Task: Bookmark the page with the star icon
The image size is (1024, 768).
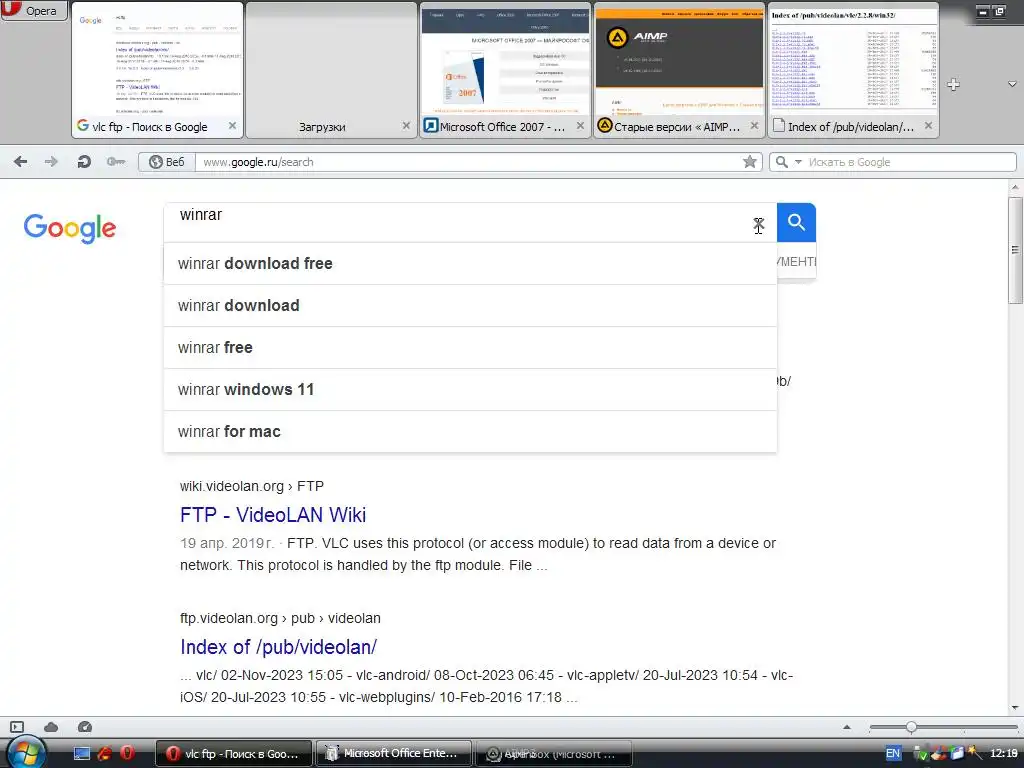Action: pyautogui.click(x=750, y=162)
